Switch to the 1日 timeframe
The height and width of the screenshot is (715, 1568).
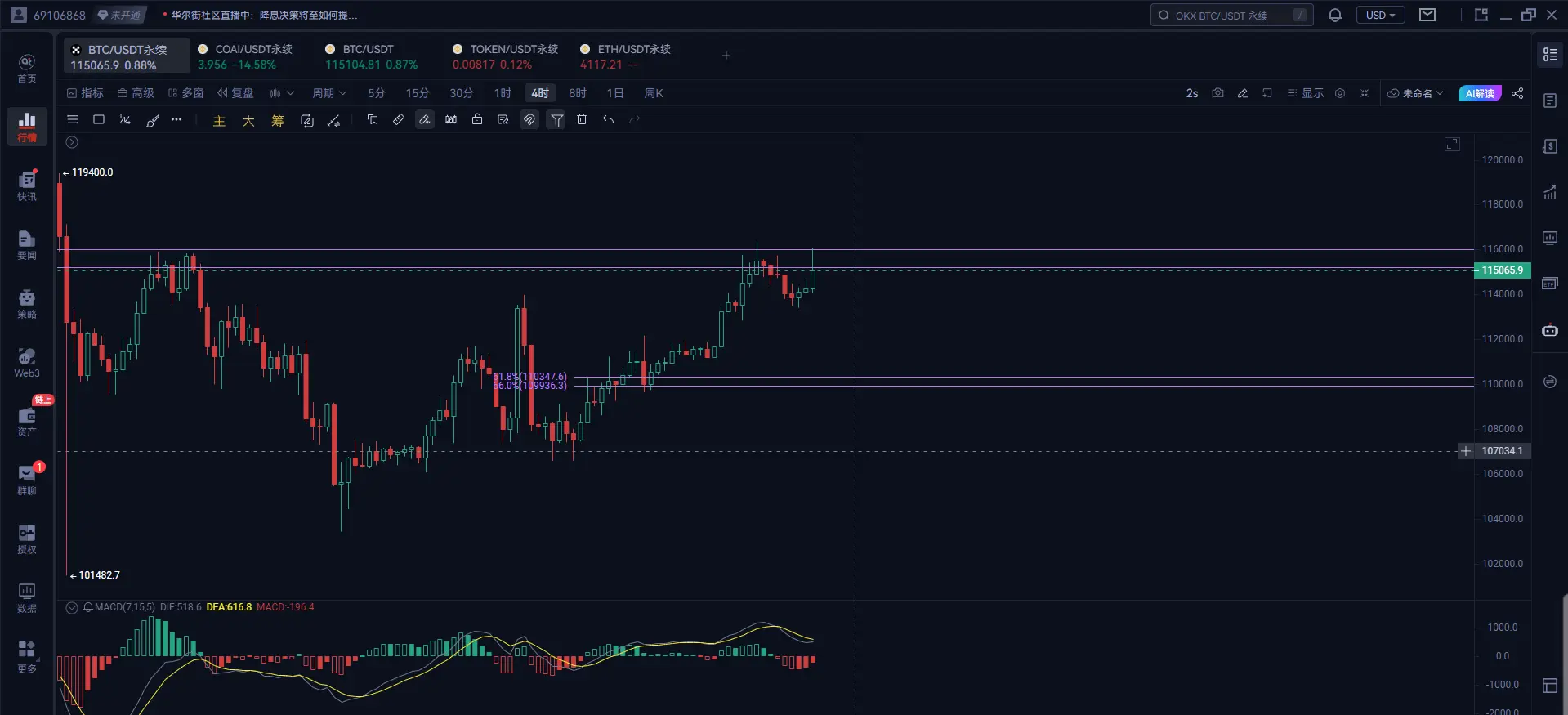pos(615,93)
